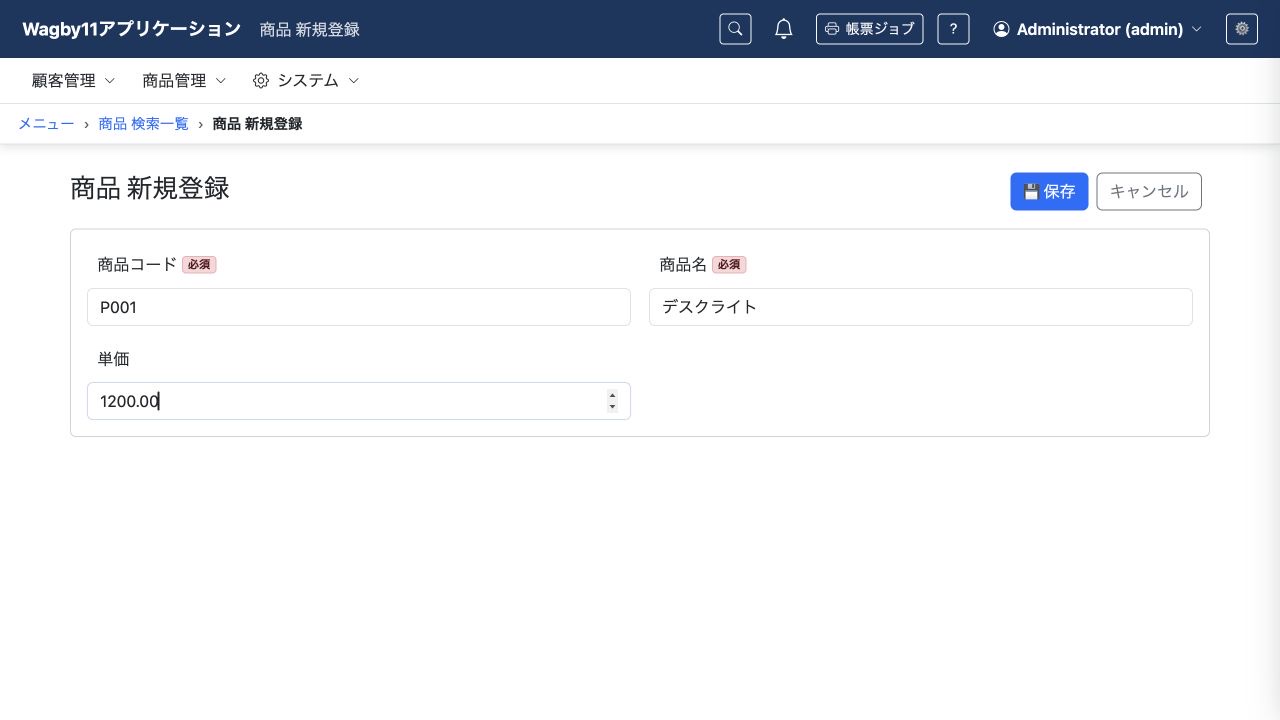The width and height of the screenshot is (1280, 720).
Task: Click the キャンセル button
Action: (1149, 192)
